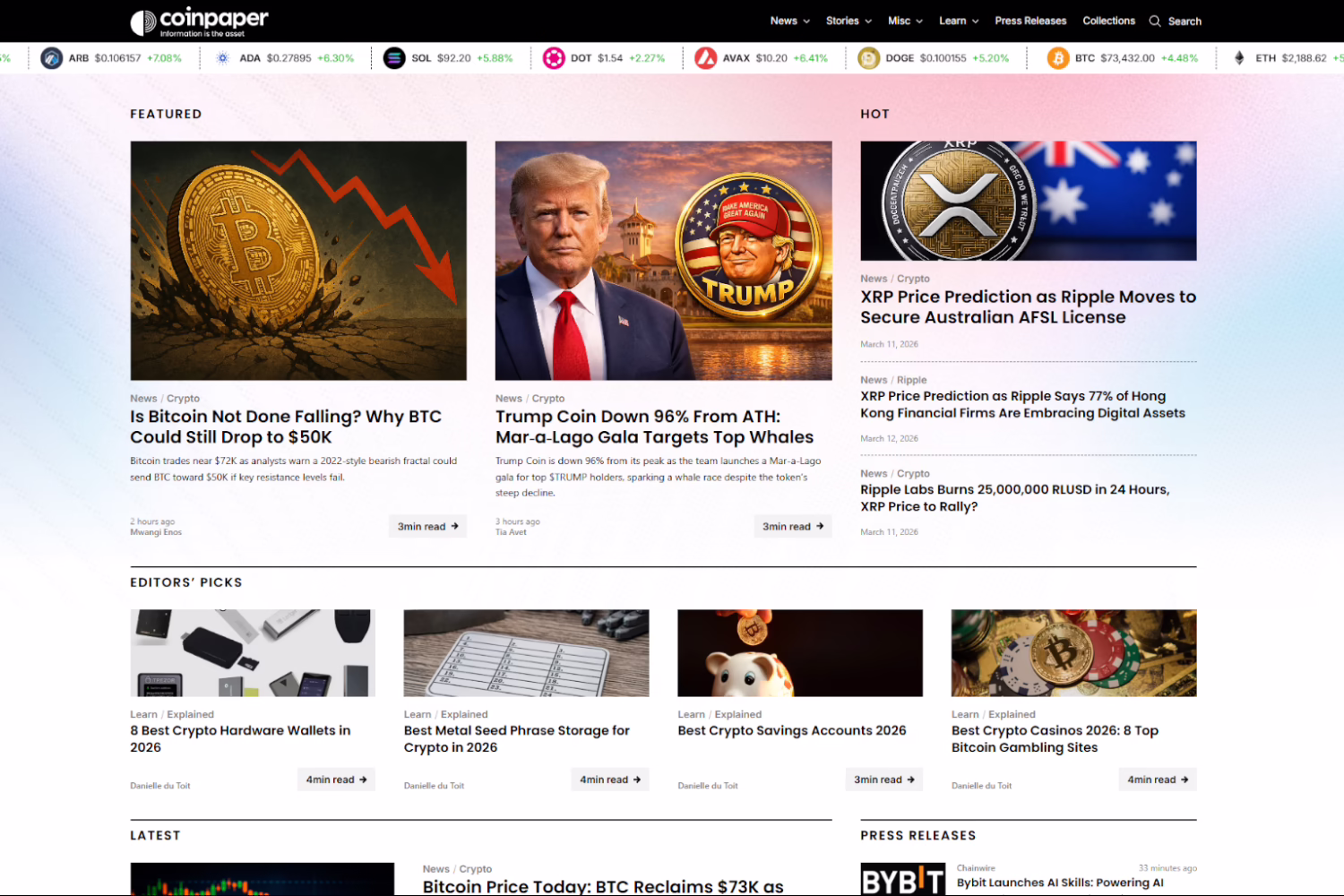This screenshot has width=1344, height=896.
Task: Click the Avalanche icon in the ticker bar
Action: click(x=707, y=57)
